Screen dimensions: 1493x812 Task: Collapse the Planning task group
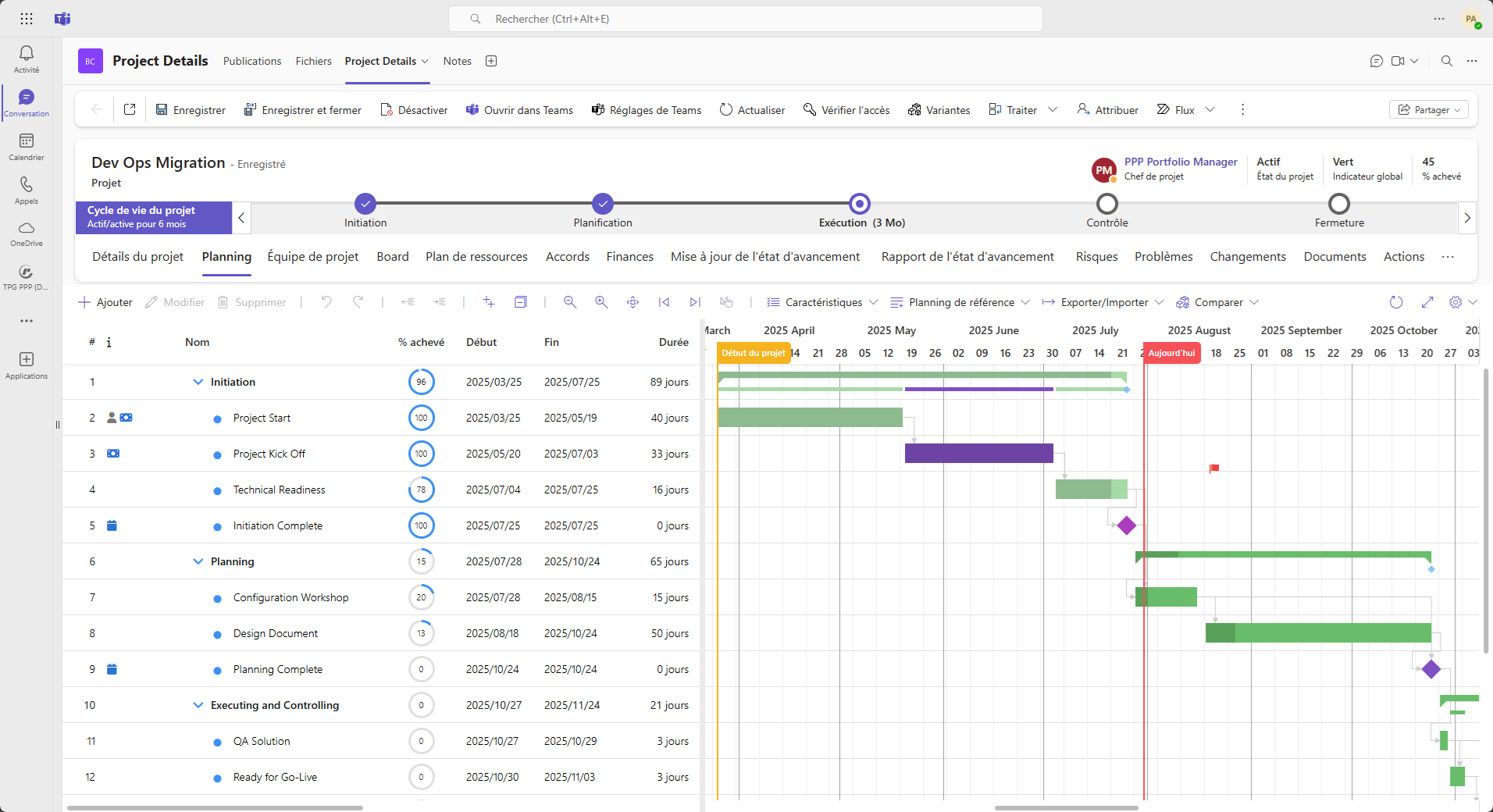(x=197, y=561)
